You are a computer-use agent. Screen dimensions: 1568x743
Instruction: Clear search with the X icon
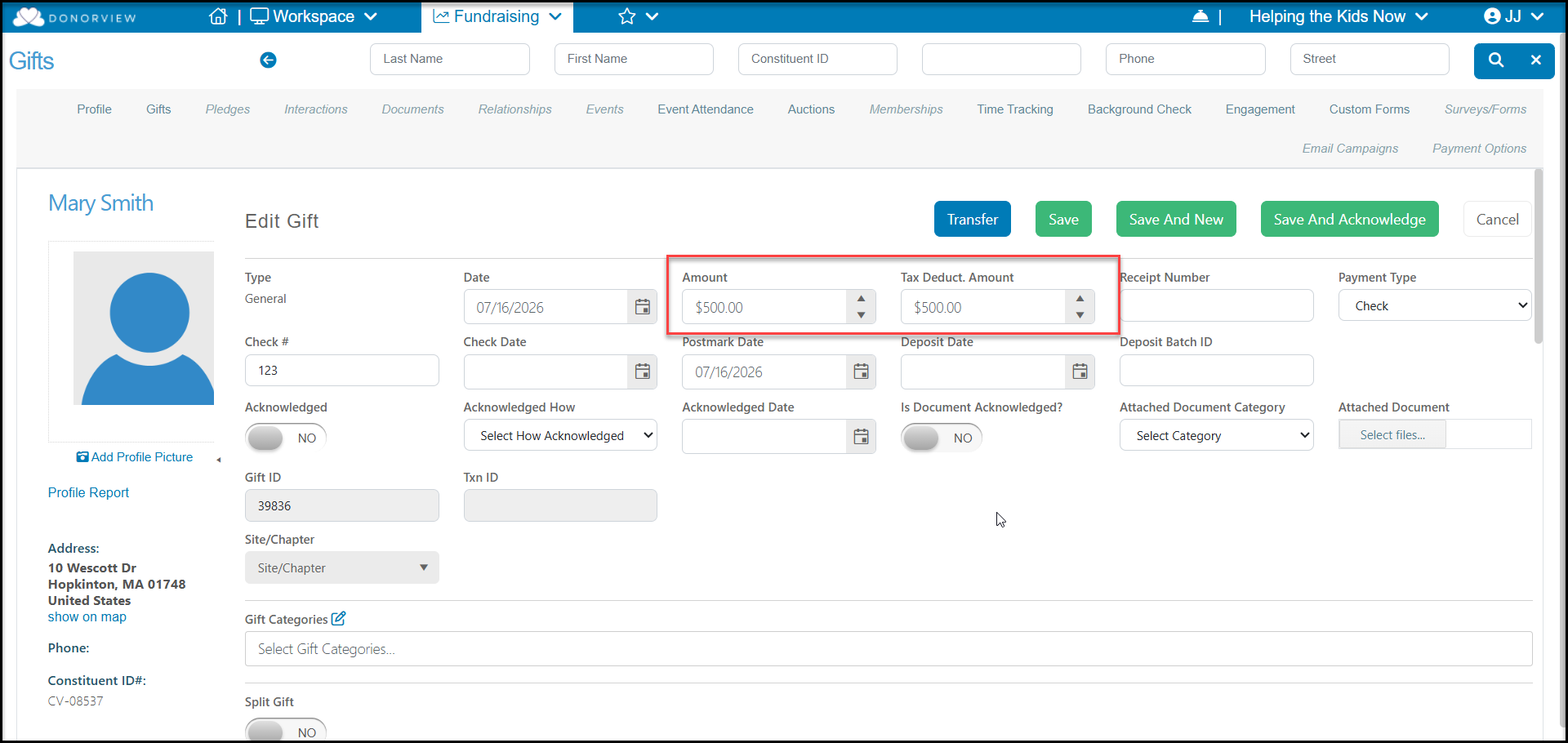[1536, 60]
